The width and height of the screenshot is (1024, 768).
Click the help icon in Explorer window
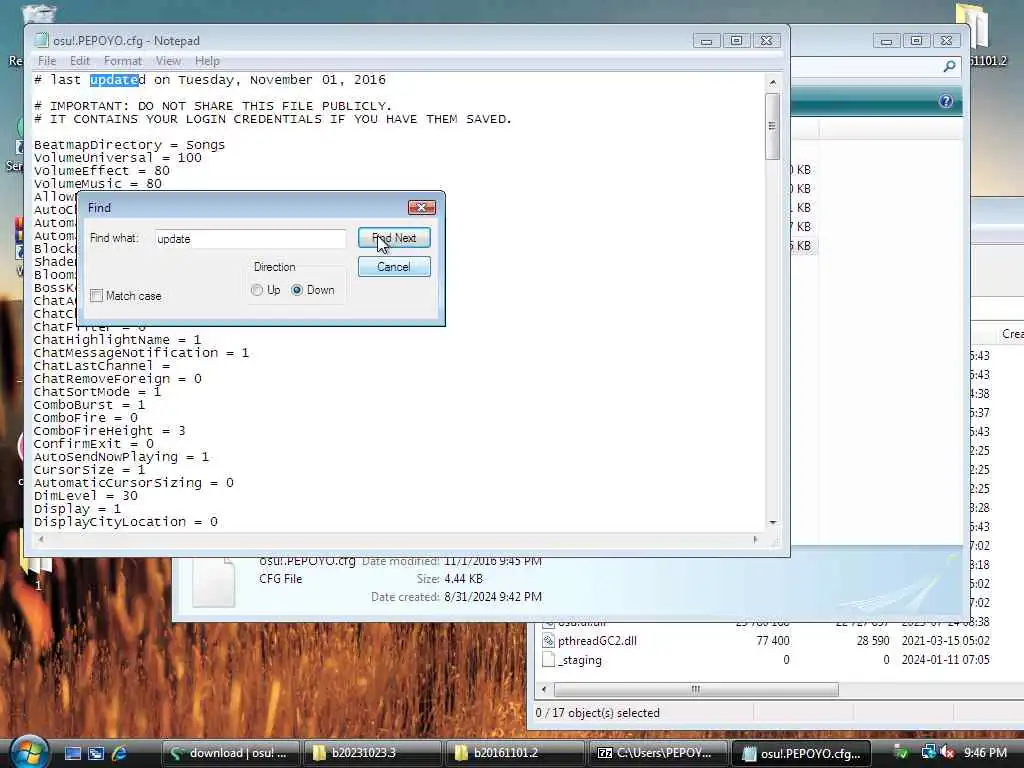[945, 101]
